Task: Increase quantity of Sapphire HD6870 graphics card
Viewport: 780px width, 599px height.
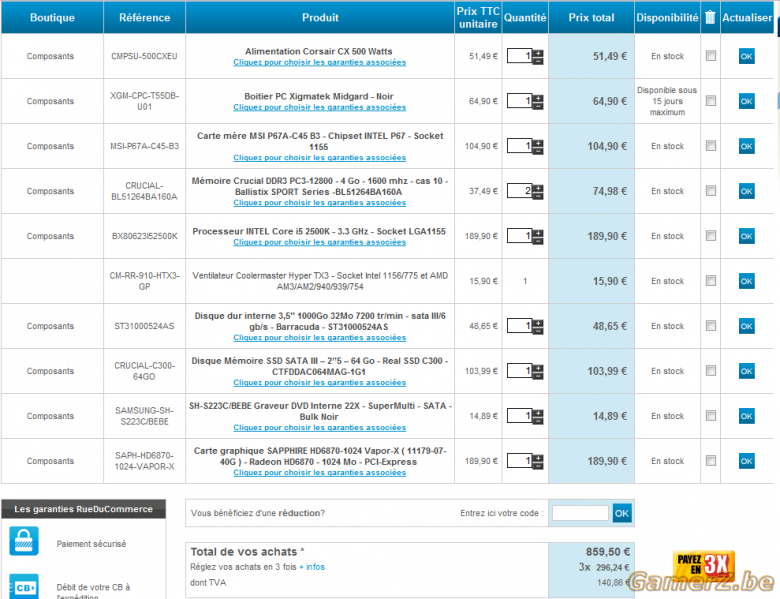Action: (538, 458)
